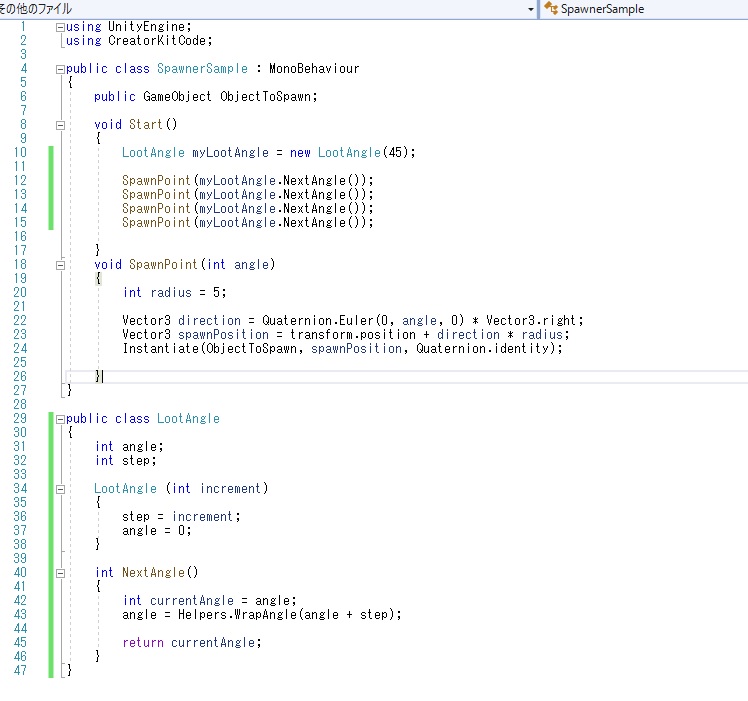
Task: Click 'myLootAngle' variable on line 10
Action: tap(230, 153)
